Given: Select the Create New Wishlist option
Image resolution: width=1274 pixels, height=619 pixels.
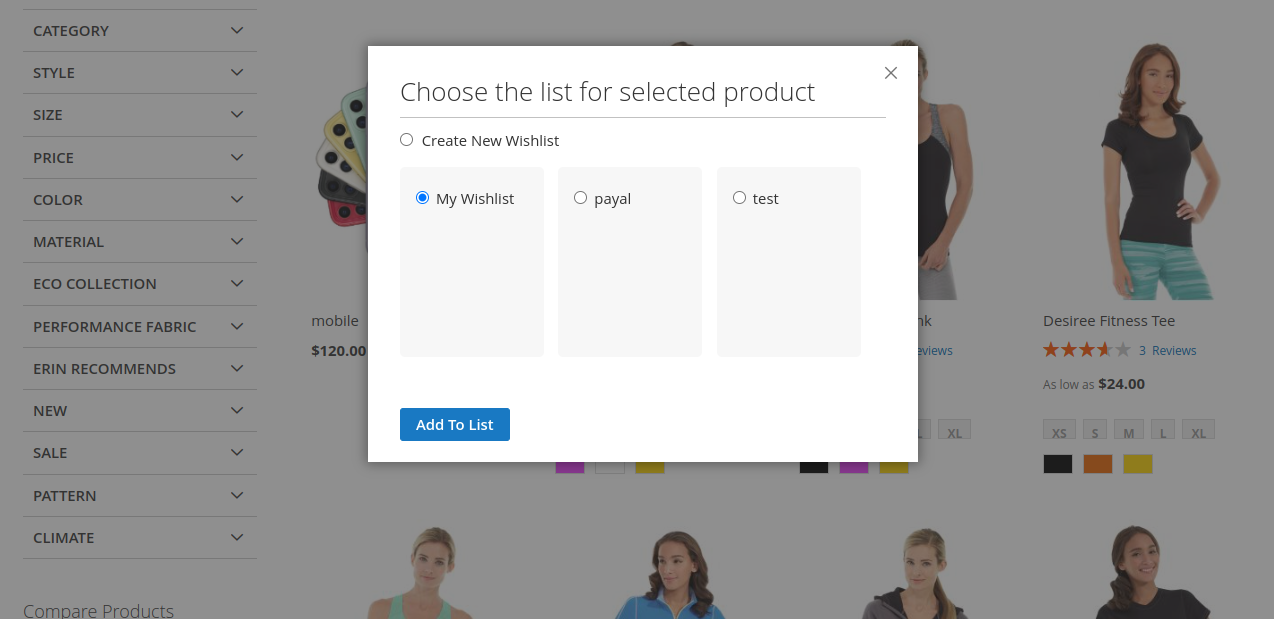Looking at the screenshot, I should (x=406, y=140).
